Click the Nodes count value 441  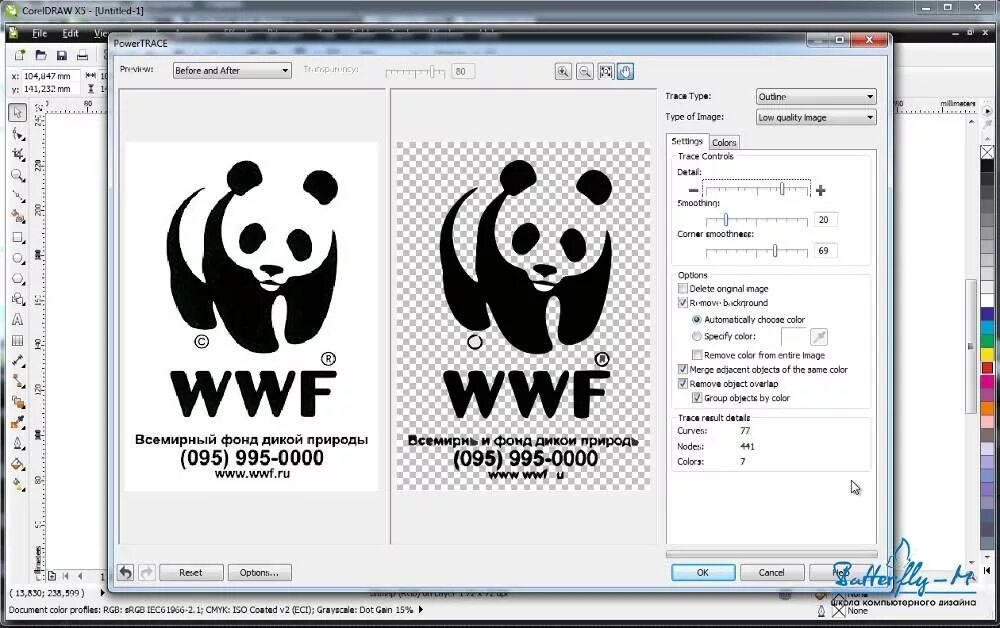(x=747, y=446)
